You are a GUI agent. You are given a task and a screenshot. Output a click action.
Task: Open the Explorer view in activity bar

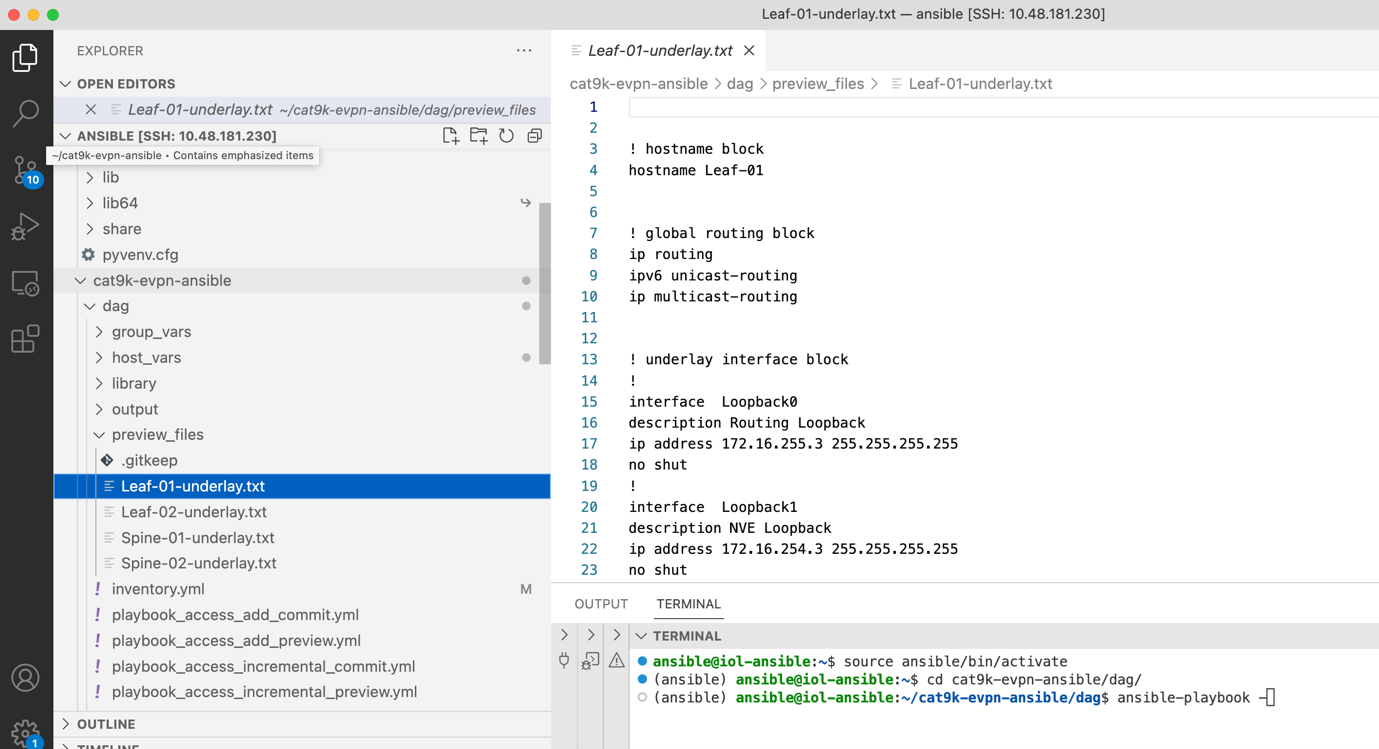25,58
